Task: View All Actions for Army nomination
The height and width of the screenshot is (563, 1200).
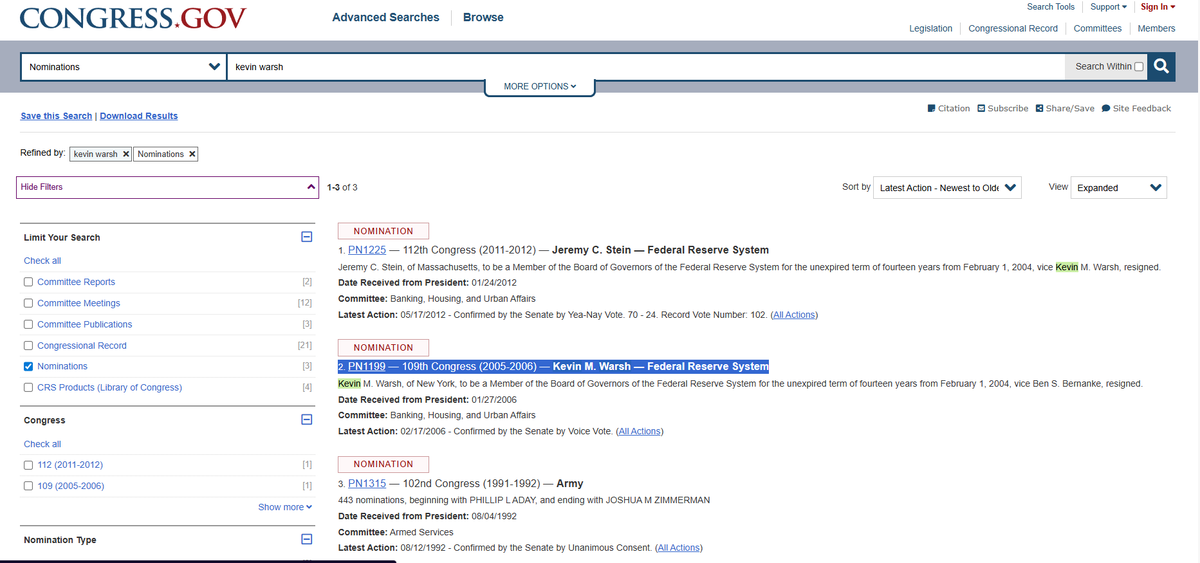Action: tap(679, 548)
